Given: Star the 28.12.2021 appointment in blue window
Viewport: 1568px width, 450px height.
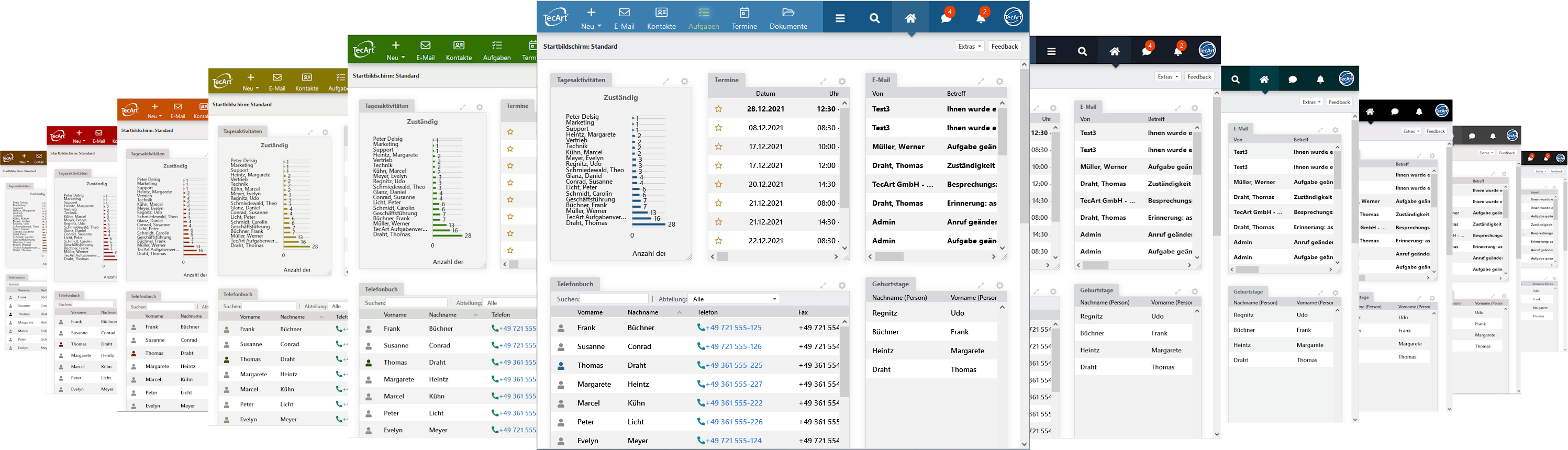Looking at the screenshot, I should 719,109.
